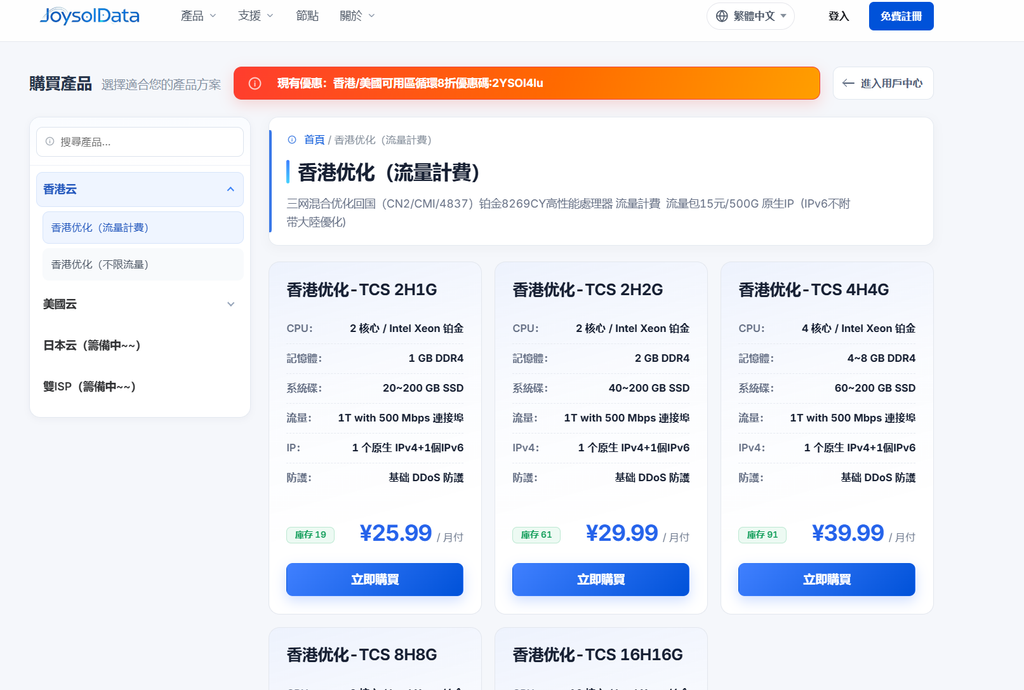Click the 首頁 breadcrumb link
This screenshot has width=1024, height=690.
pyautogui.click(x=314, y=140)
